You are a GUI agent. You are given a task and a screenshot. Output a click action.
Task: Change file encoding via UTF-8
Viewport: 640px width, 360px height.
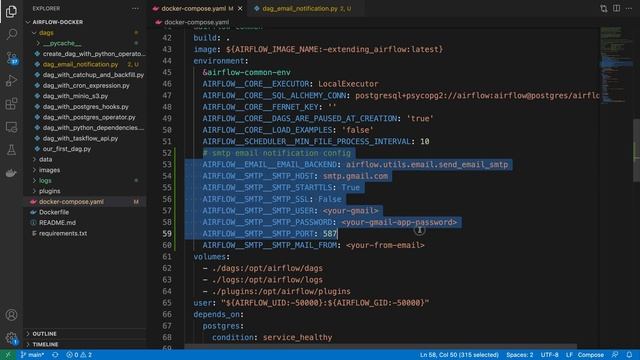[549, 355]
